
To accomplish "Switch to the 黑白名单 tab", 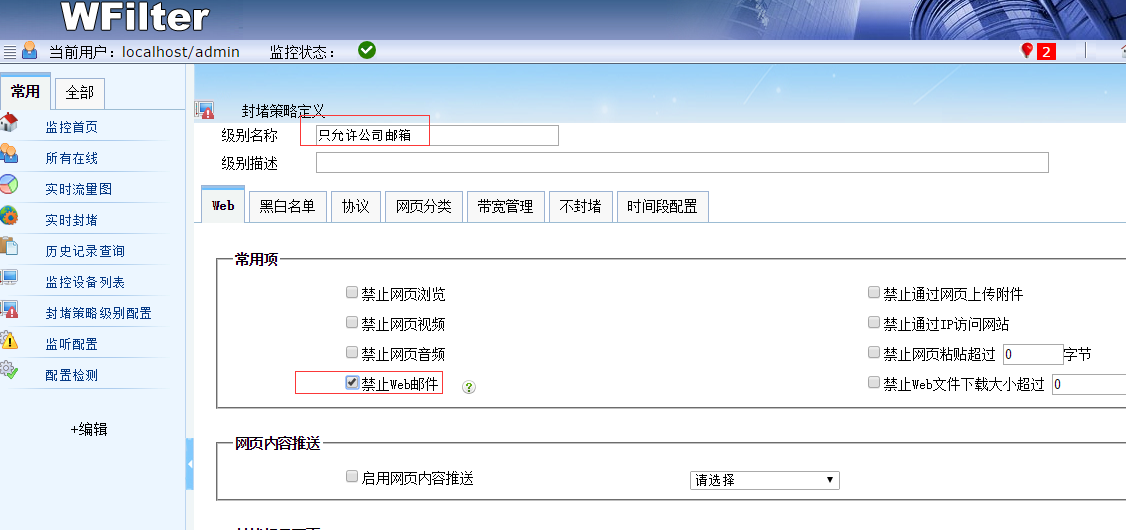I will [x=287, y=207].
